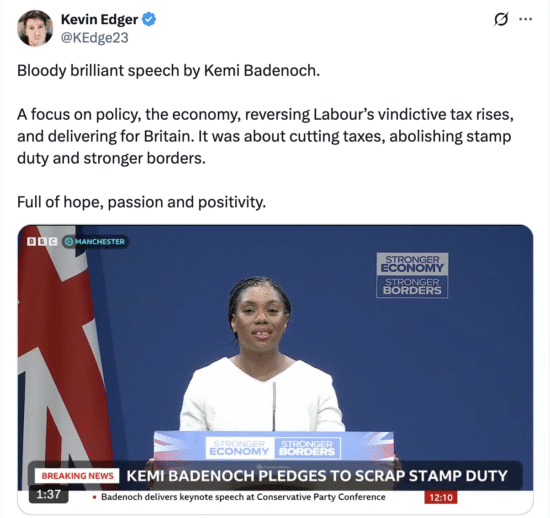Click the blue verified badge
Screen dimensions: 550x518
coord(149,19)
